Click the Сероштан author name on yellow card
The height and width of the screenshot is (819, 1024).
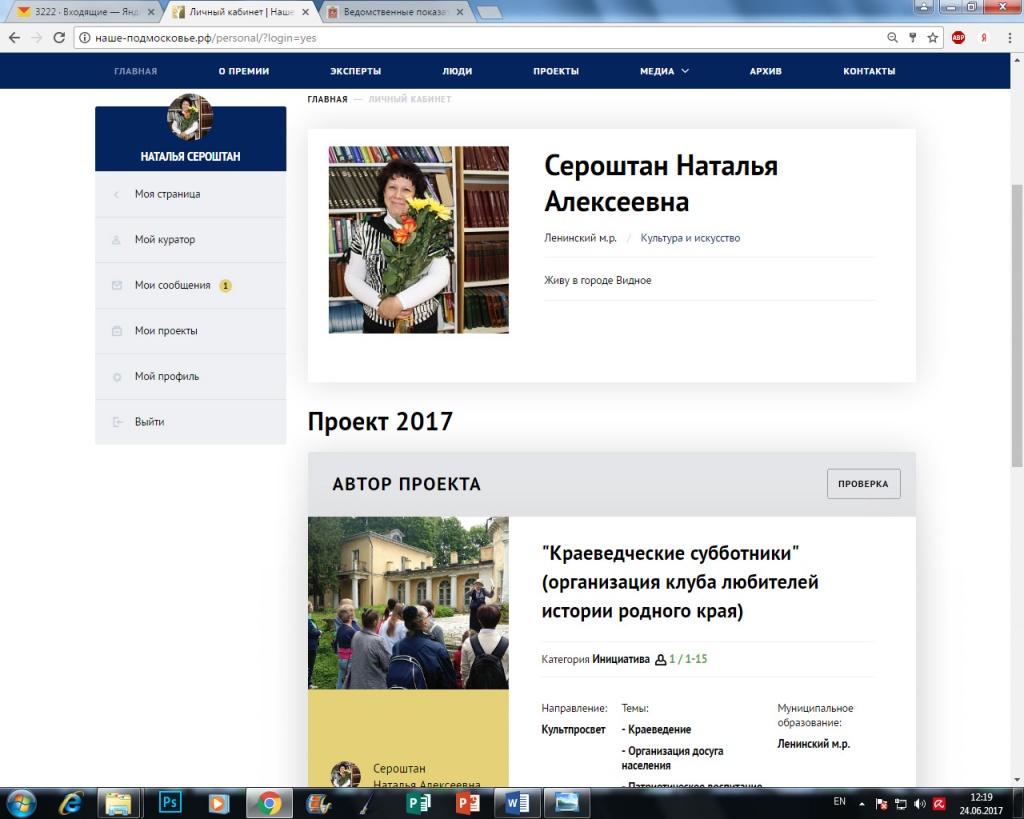(x=426, y=776)
